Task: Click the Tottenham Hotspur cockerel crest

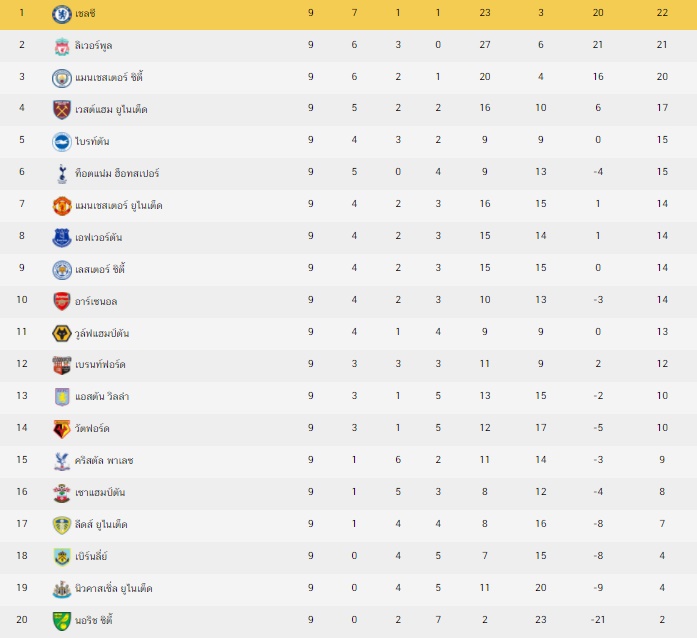Action: 62,174
